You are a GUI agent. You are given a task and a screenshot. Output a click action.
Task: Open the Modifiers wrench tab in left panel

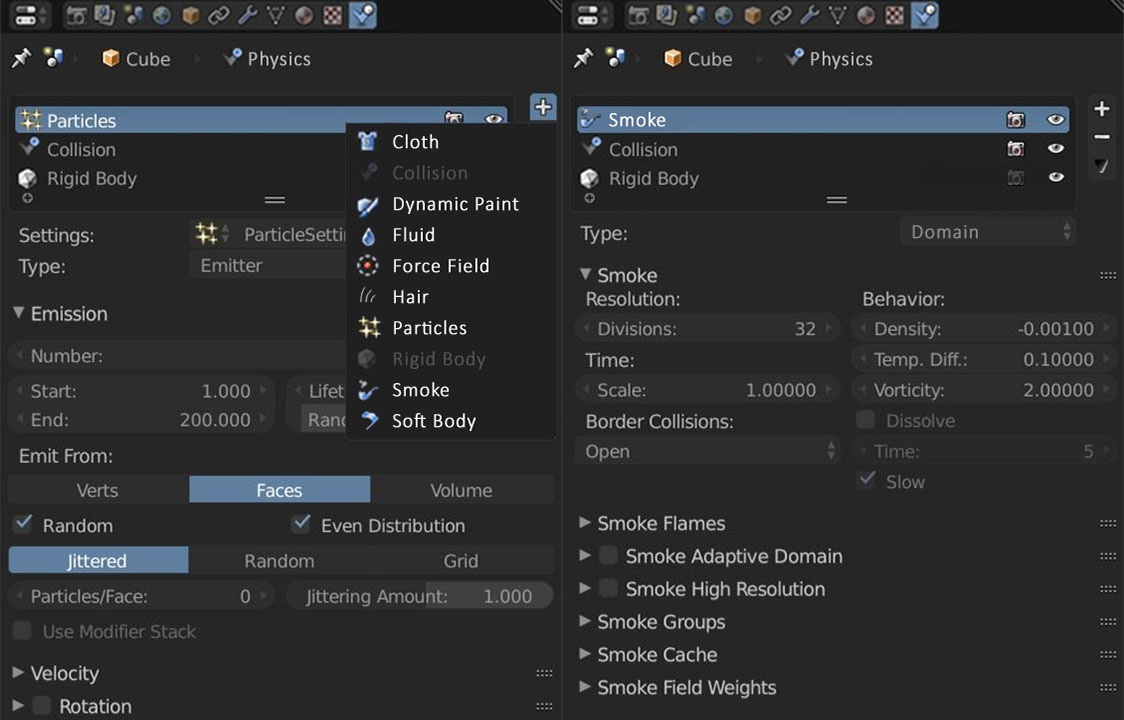247,15
